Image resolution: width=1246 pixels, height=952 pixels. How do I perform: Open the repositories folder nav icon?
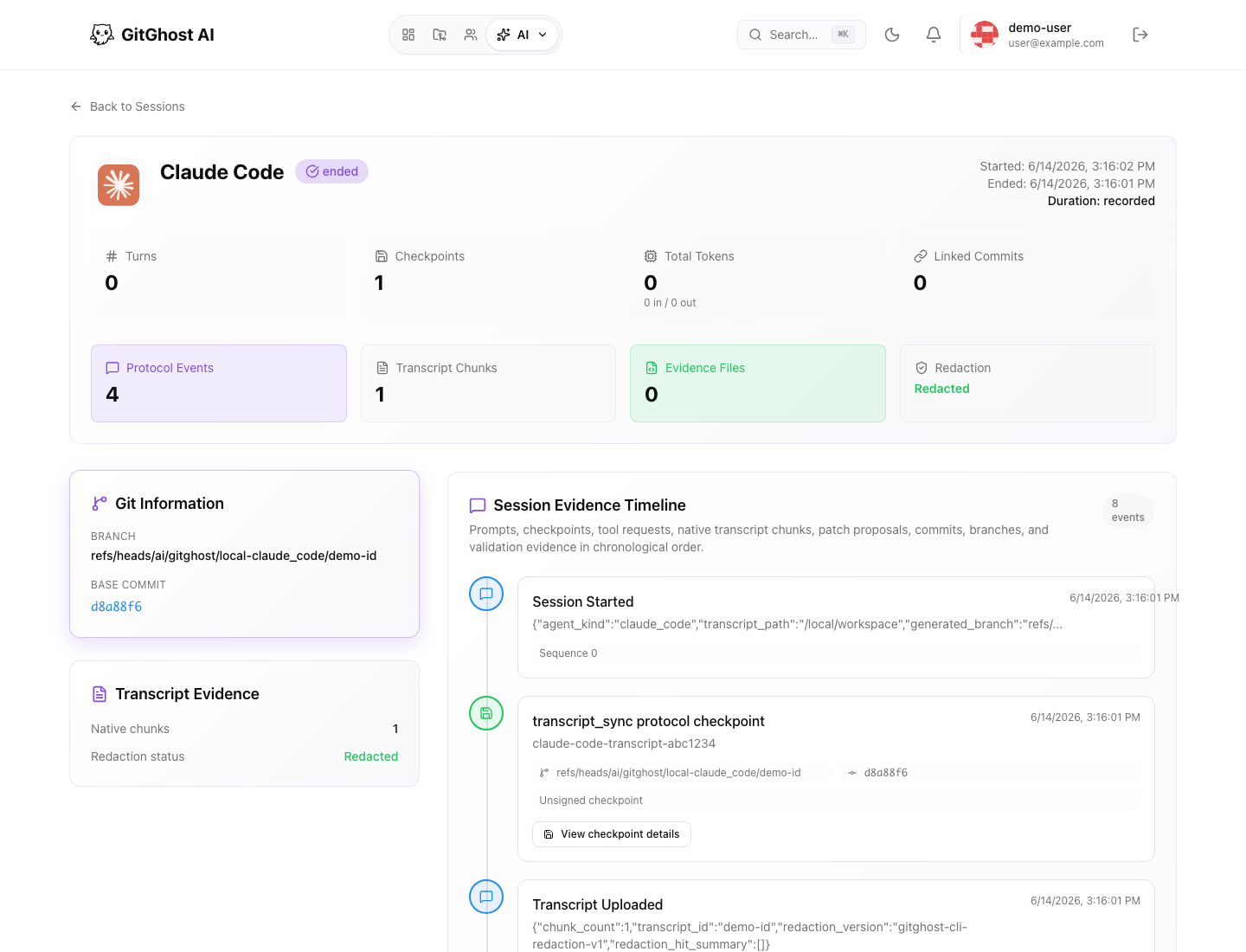click(x=440, y=35)
